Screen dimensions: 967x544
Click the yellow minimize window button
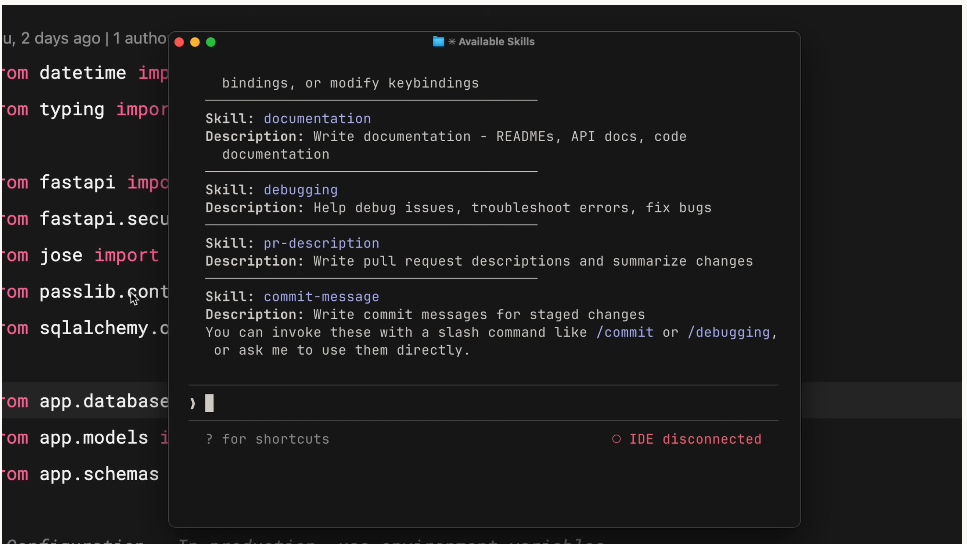point(195,42)
